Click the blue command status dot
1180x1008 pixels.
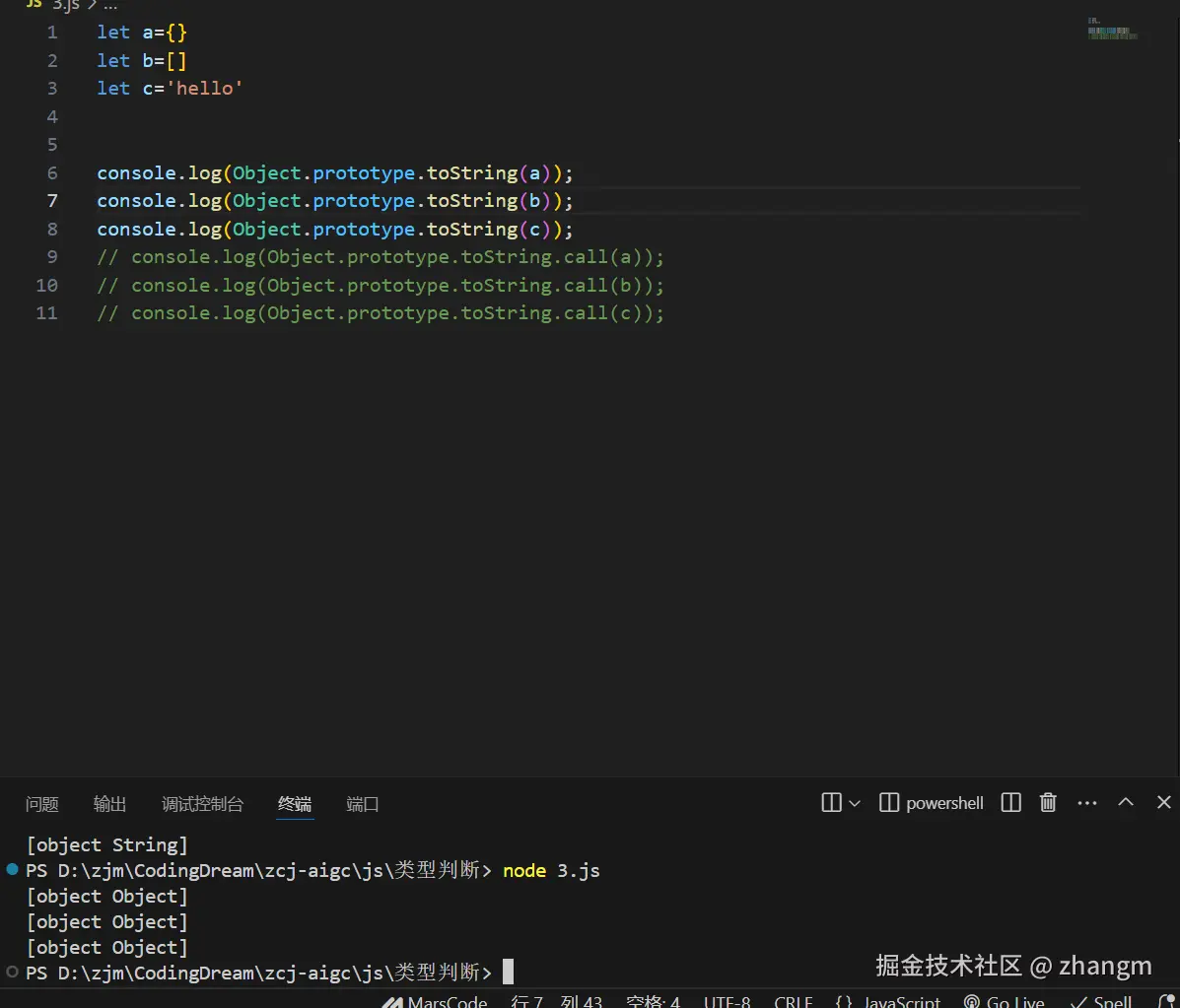tap(12, 870)
